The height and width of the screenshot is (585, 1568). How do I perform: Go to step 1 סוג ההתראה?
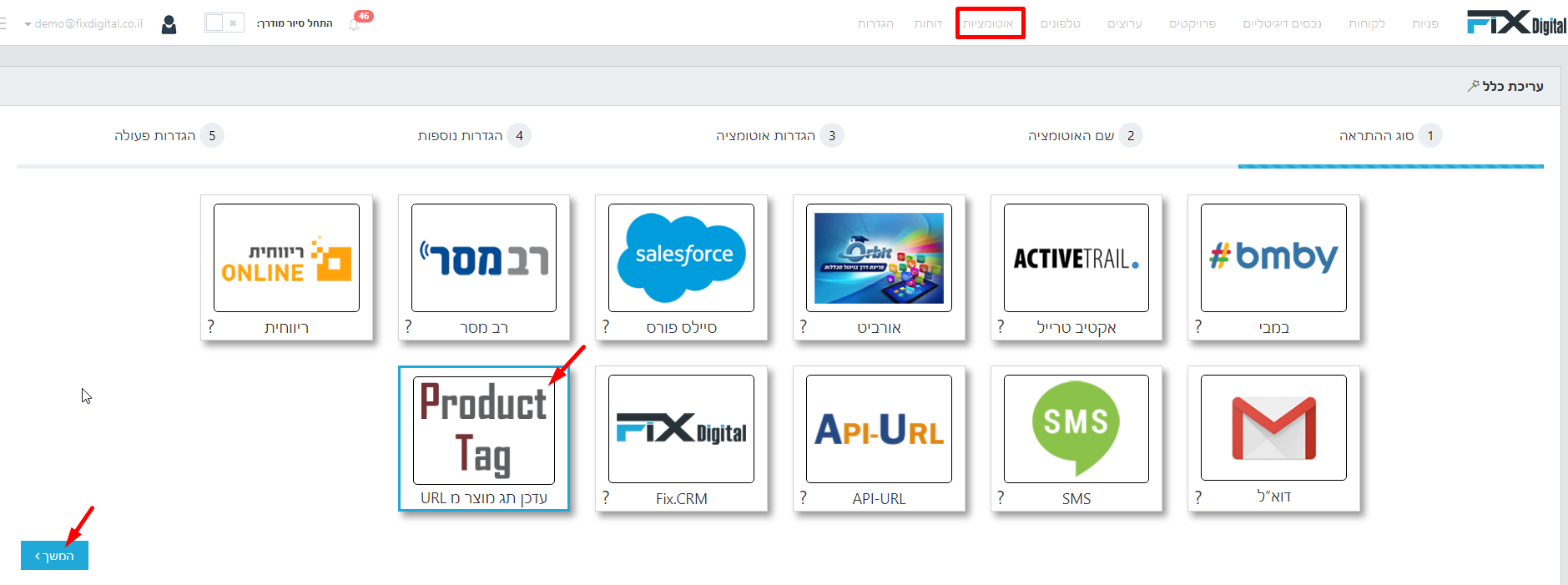tap(1390, 135)
